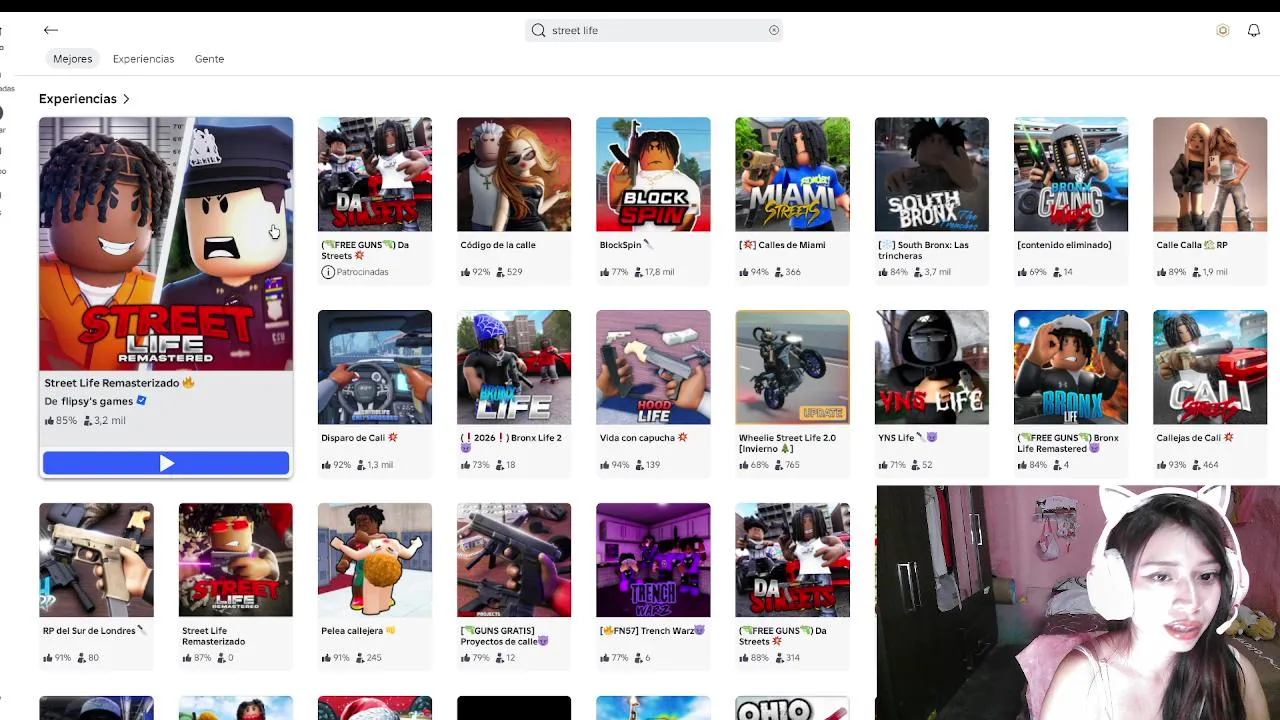Open the Street Life Remasterizado 🔥 title
Image resolution: width=1280 pixels, height=720 pixels.
(119, 383)
